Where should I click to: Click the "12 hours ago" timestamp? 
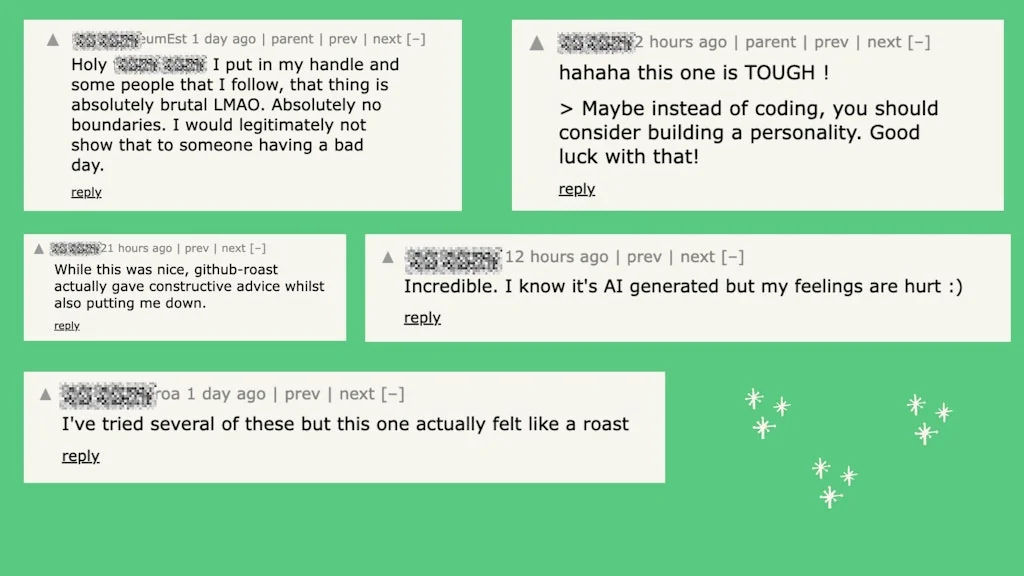pos(557,256)
